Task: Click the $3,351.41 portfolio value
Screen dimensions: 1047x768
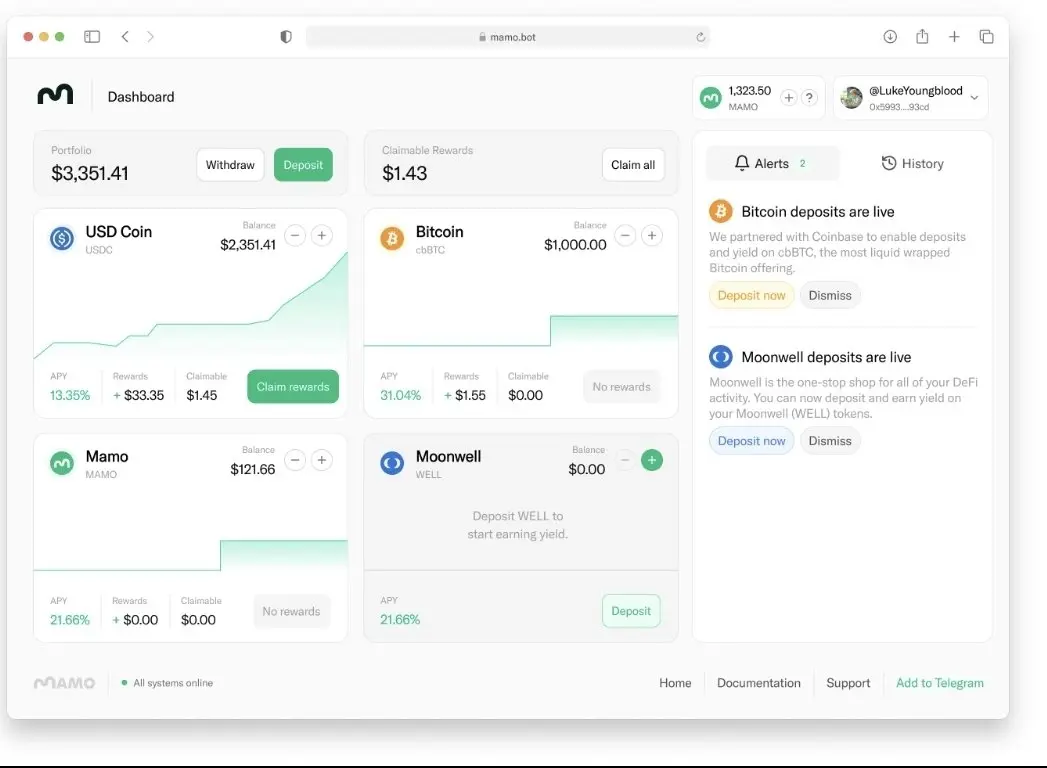Action: tap(89, 173)
